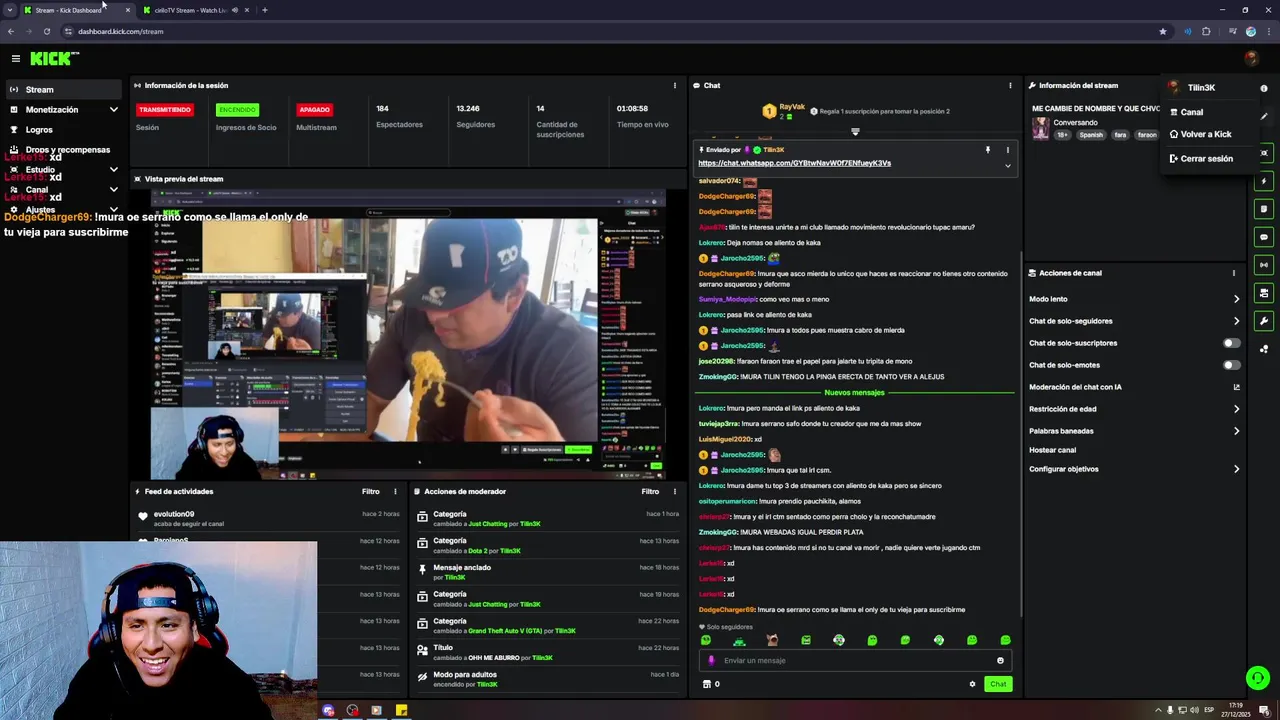Open the Acciones de canal options menu
The image size is (1280, 720).
(1233, 273)
